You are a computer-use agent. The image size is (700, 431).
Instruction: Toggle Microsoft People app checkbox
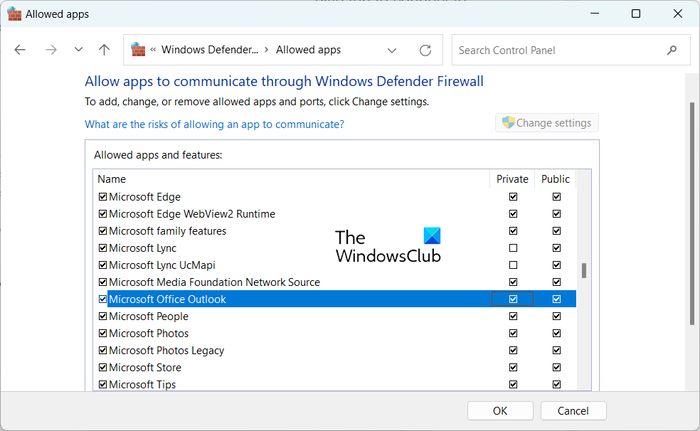pos(103,316)
